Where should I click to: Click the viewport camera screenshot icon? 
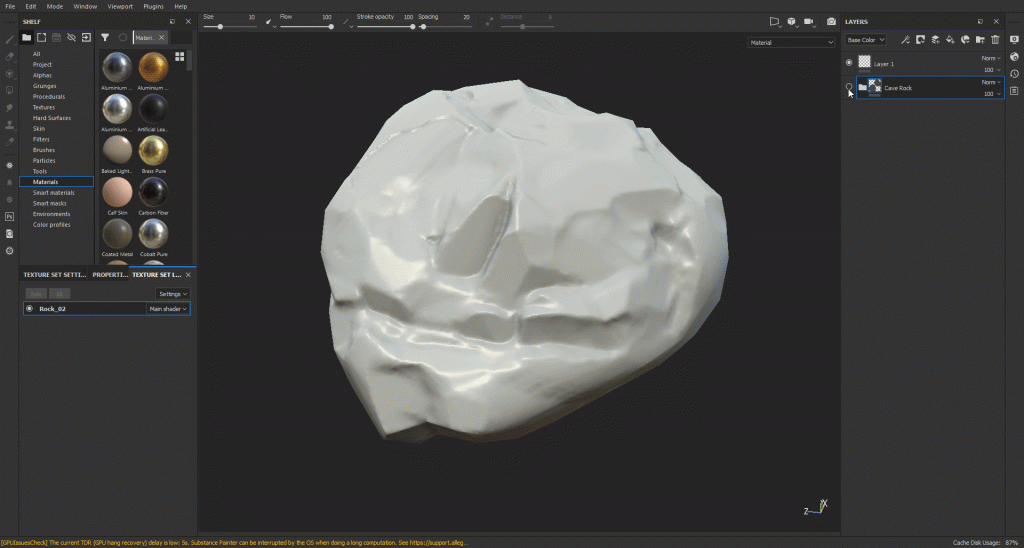point(831,22)
